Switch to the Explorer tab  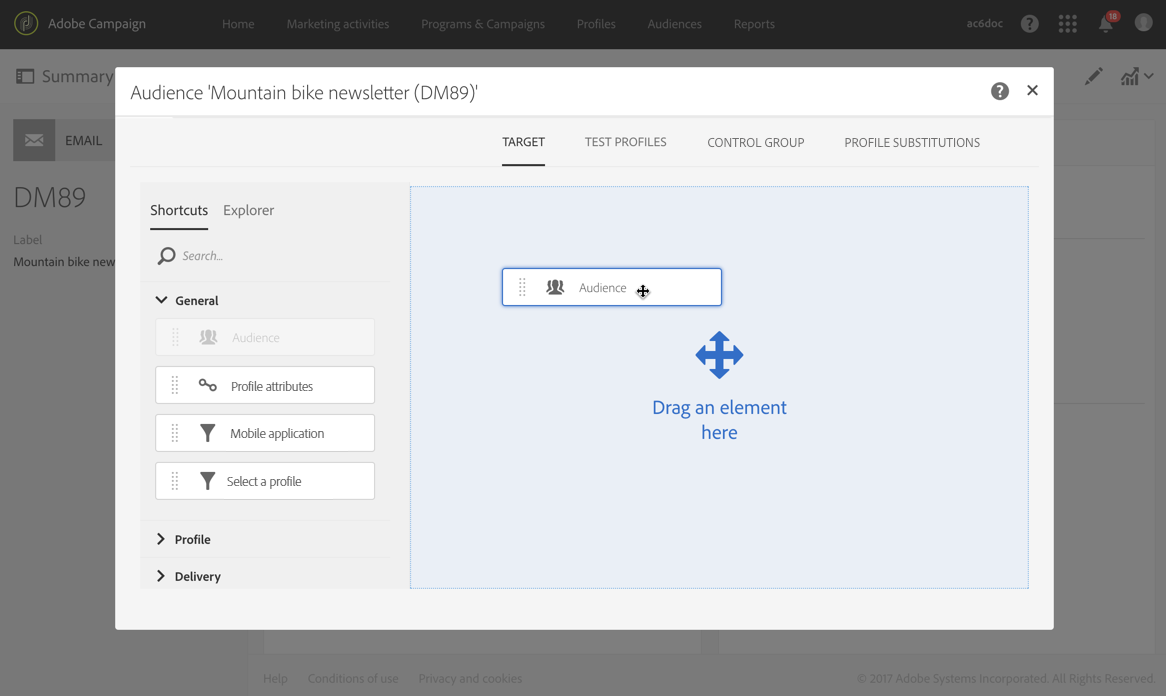(248, 210)
